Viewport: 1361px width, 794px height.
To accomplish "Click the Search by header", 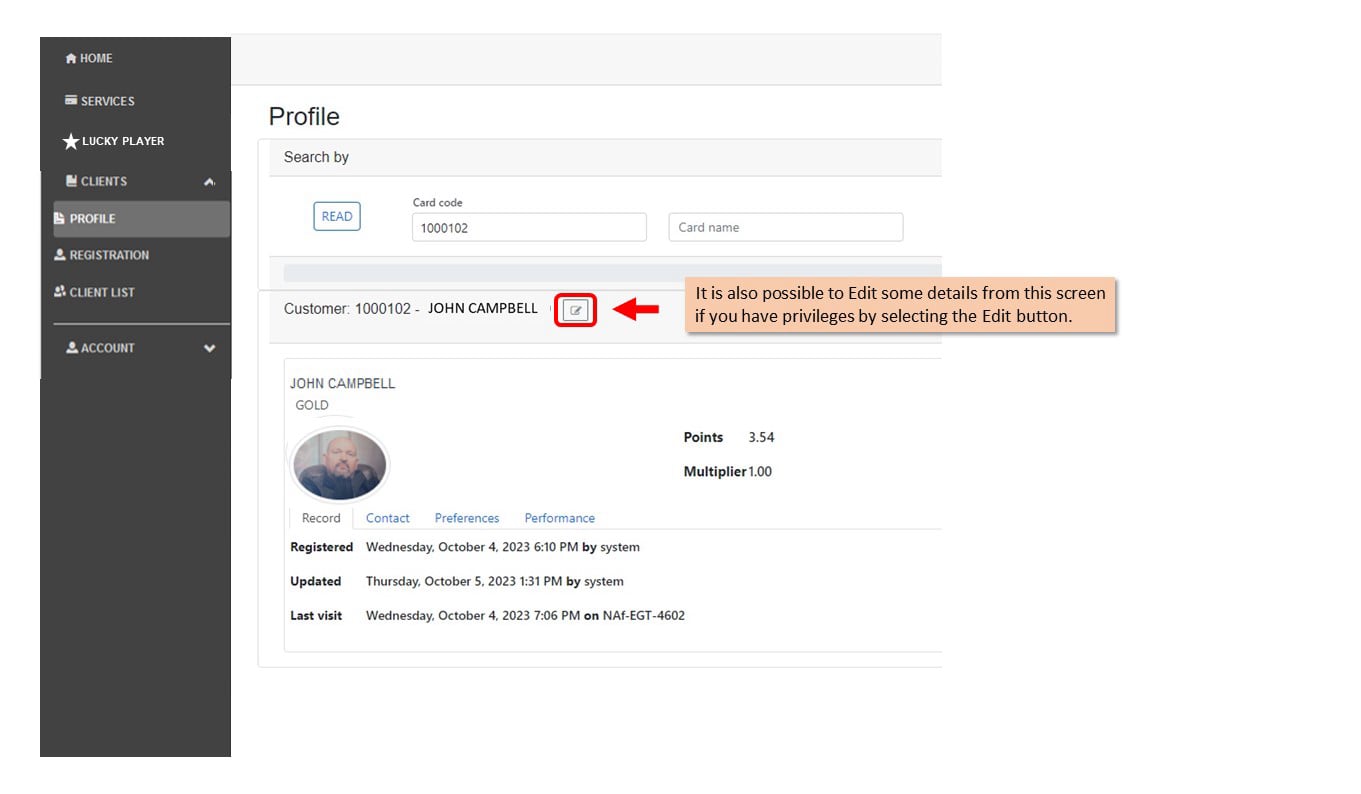I will pyautogui.click(x=316, y=157).
